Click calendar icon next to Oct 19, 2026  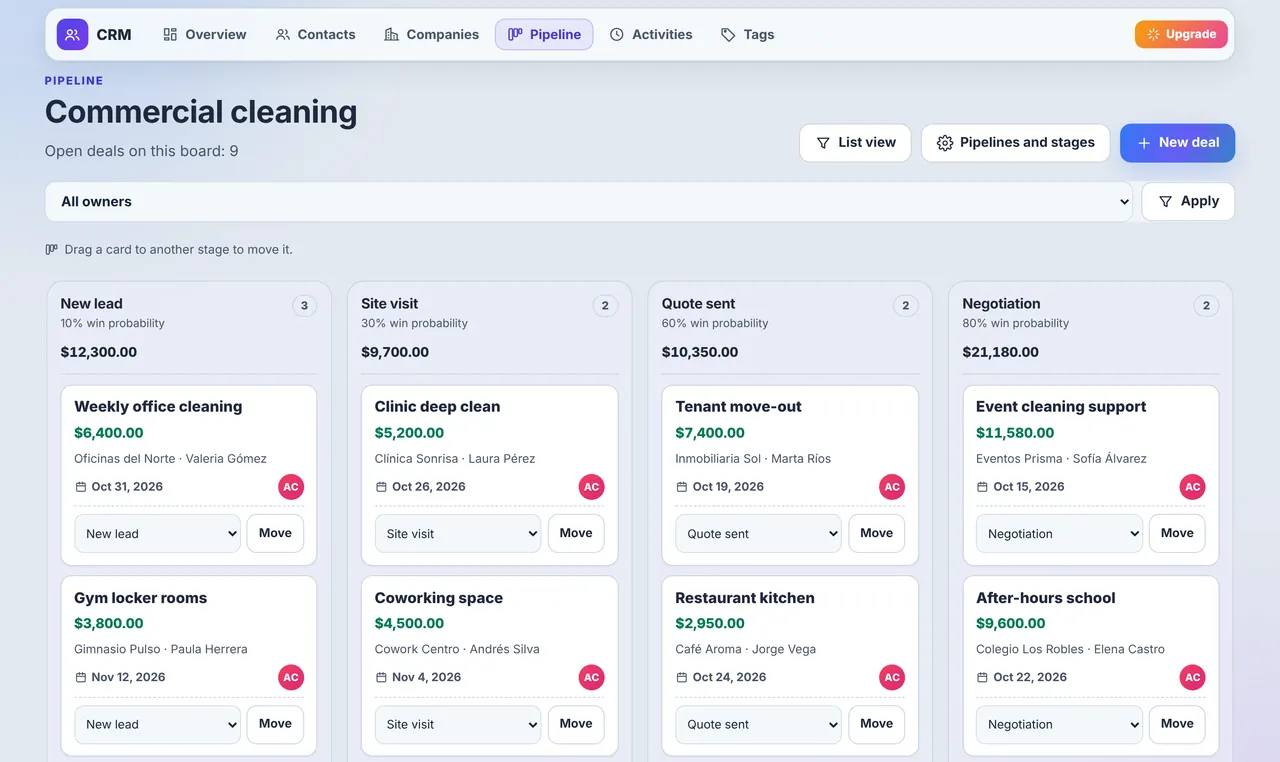(682, 487)
